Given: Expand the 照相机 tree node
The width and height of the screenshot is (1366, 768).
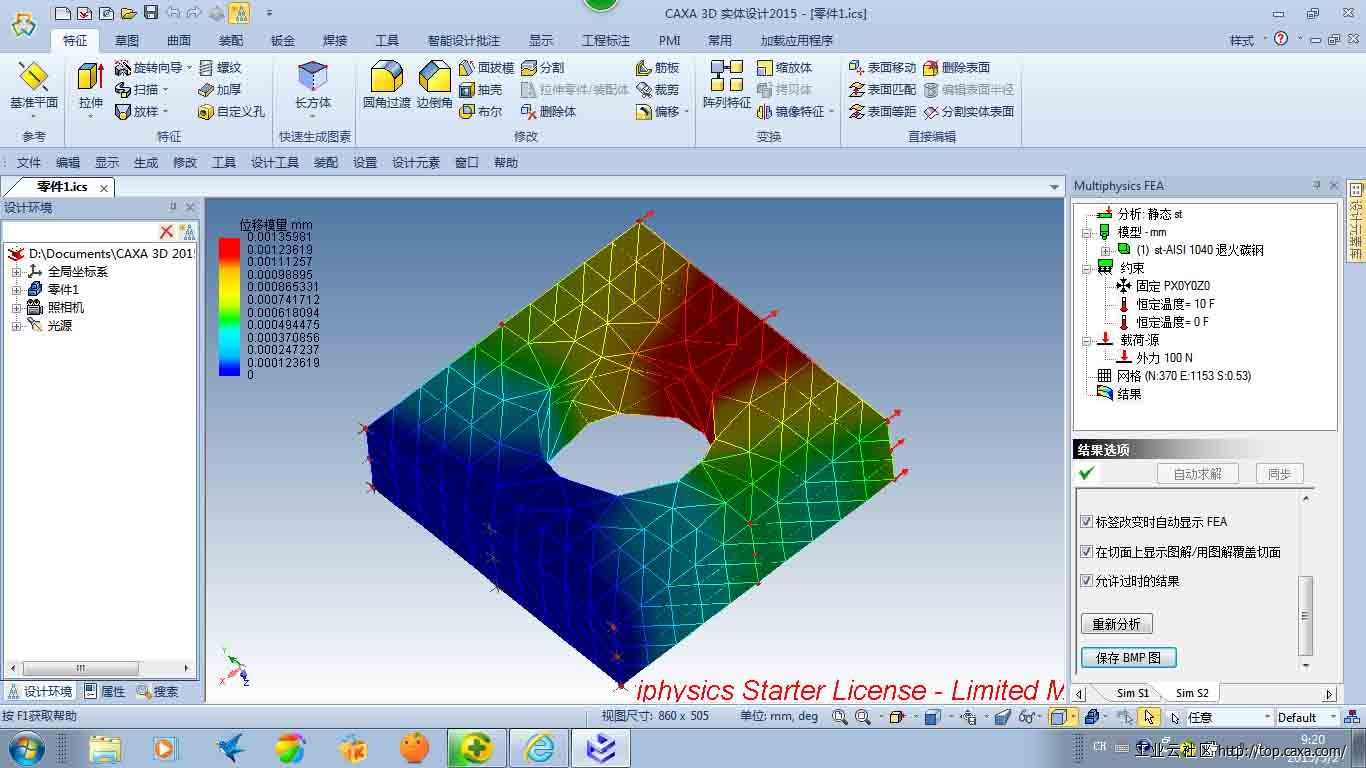Looking at the screenshot, I should [x=16, y=308].
